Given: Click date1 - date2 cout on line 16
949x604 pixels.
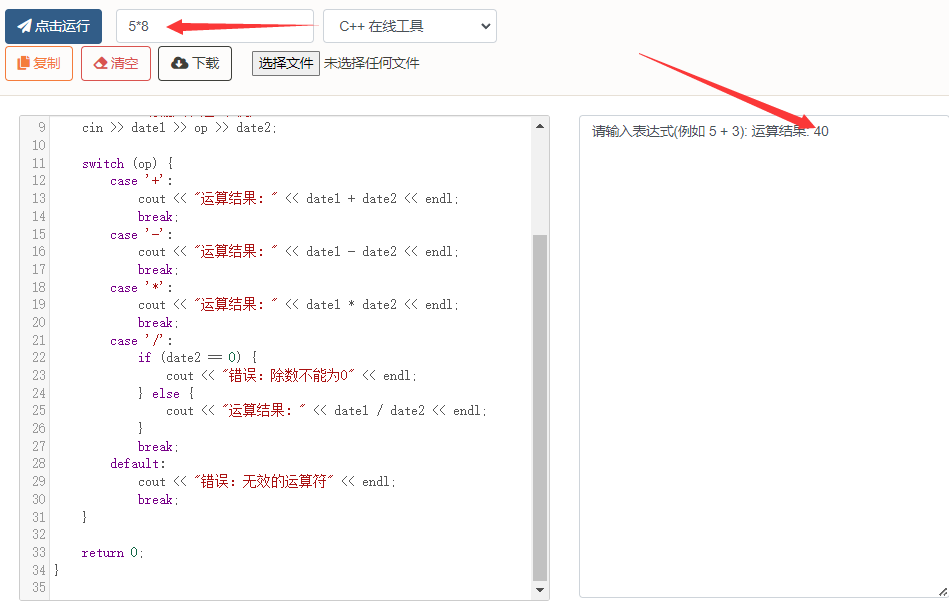Looking at the screenshot, I should click(x=298, y=252).
